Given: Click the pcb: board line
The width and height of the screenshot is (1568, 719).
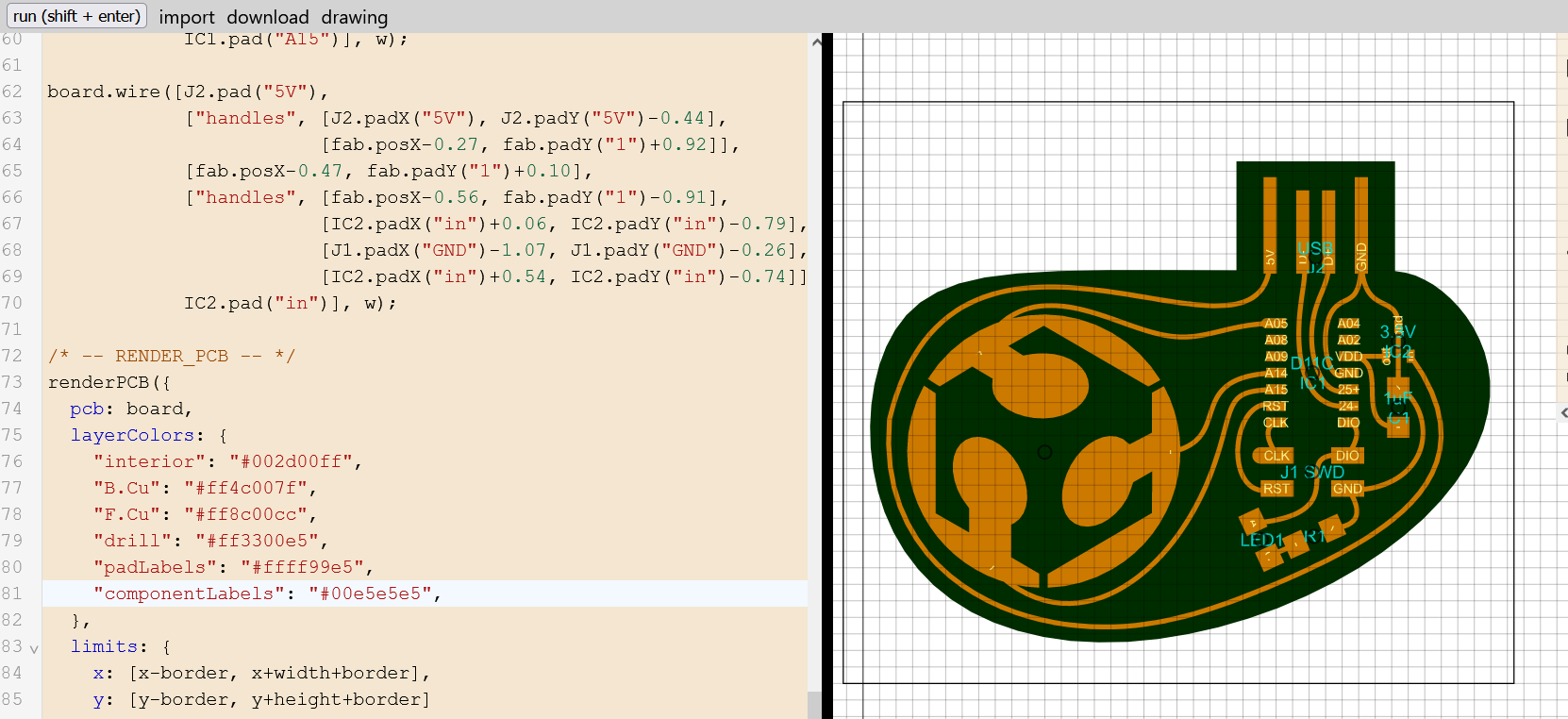Looking at the screenshot, I should click(x=131, y=409).
